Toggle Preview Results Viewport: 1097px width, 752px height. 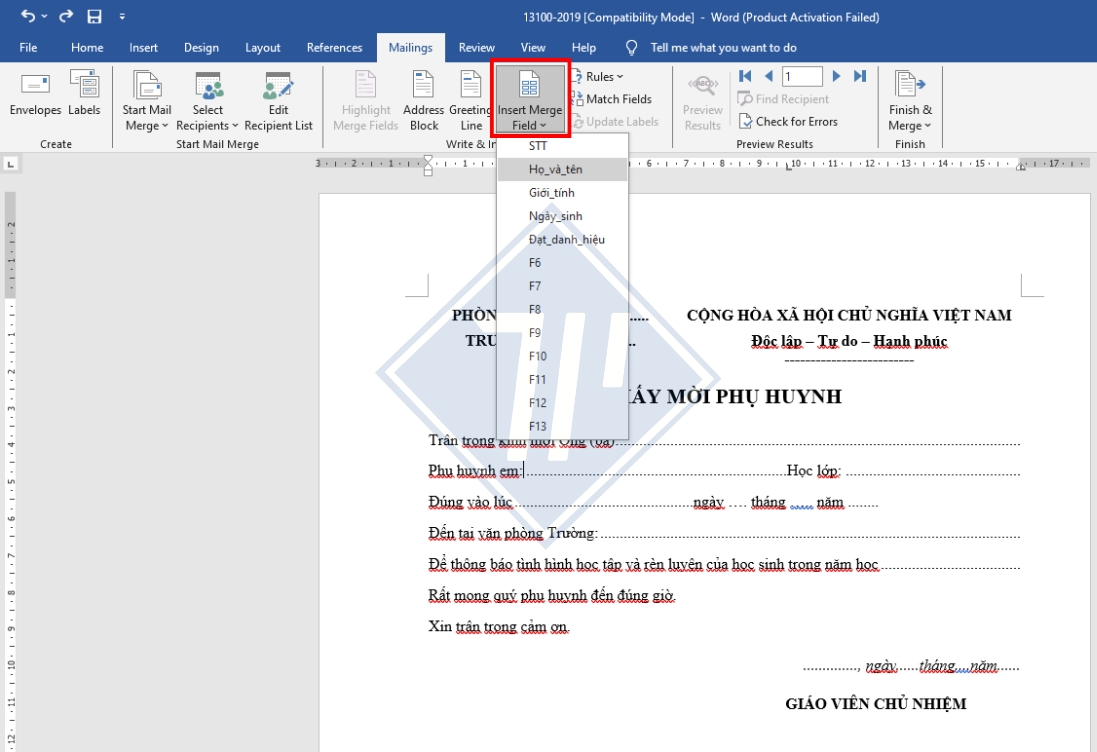703,100
